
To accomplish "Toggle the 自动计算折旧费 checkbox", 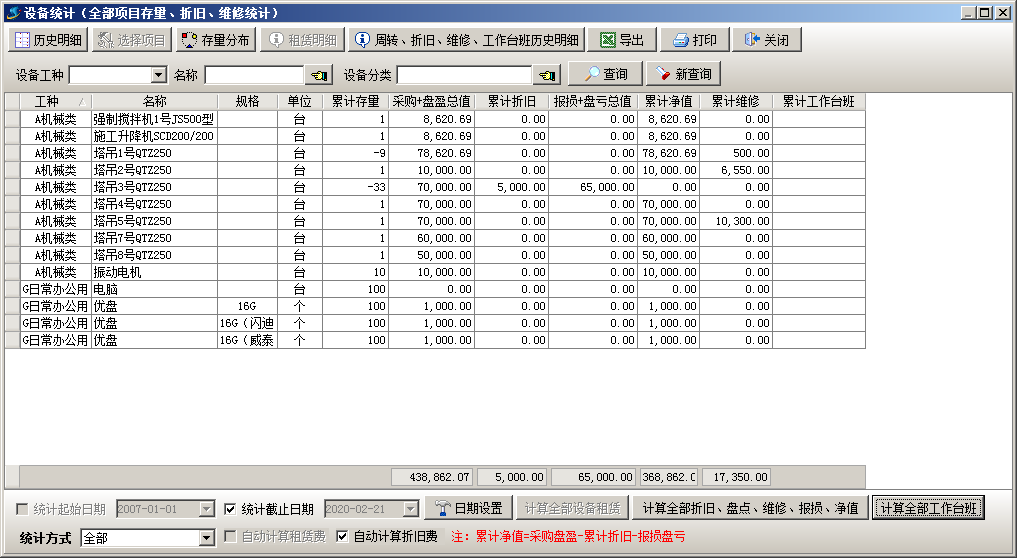I will point(342,537).
